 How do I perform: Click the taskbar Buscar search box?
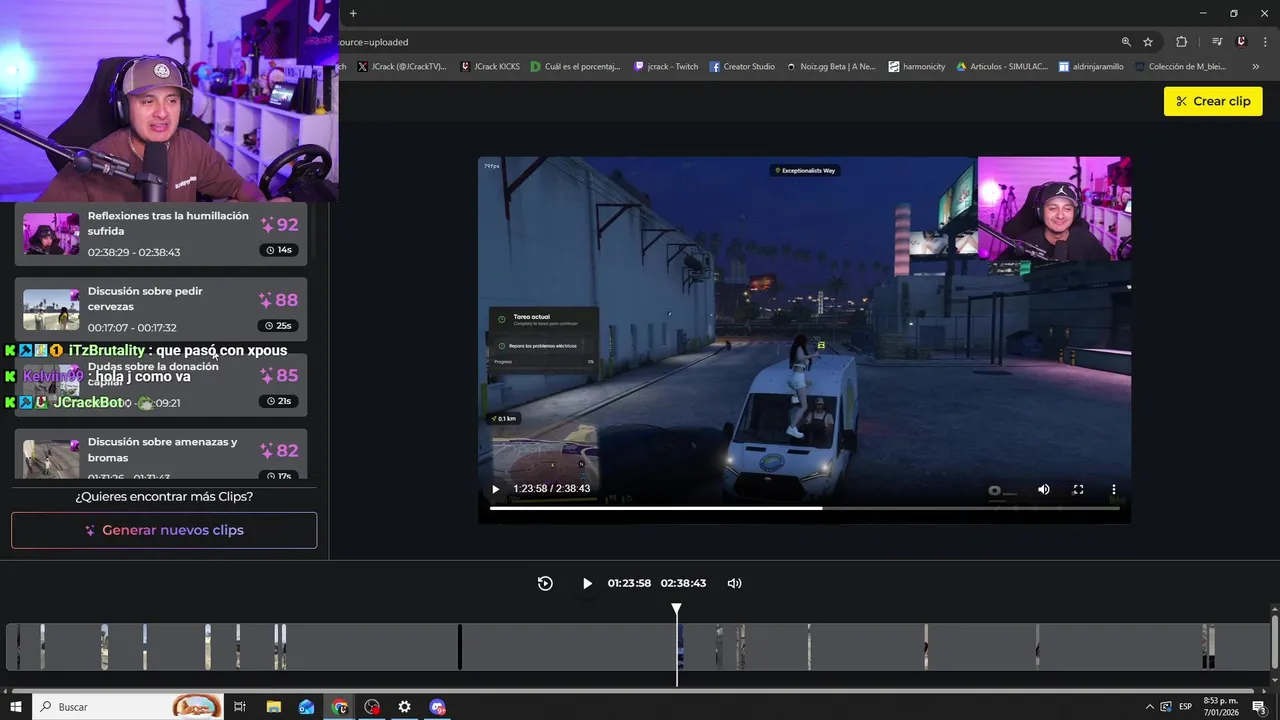pyautogui.click(x=128, y=707)
